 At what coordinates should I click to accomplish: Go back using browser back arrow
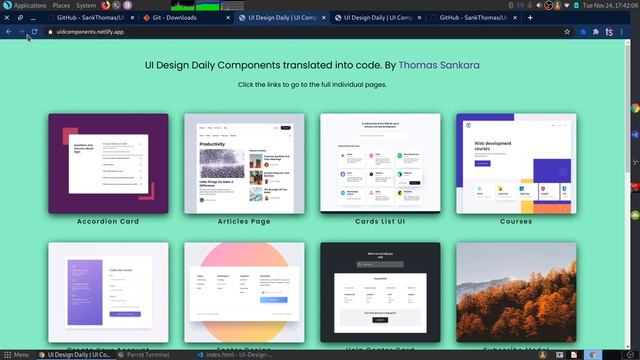point(9,32)
